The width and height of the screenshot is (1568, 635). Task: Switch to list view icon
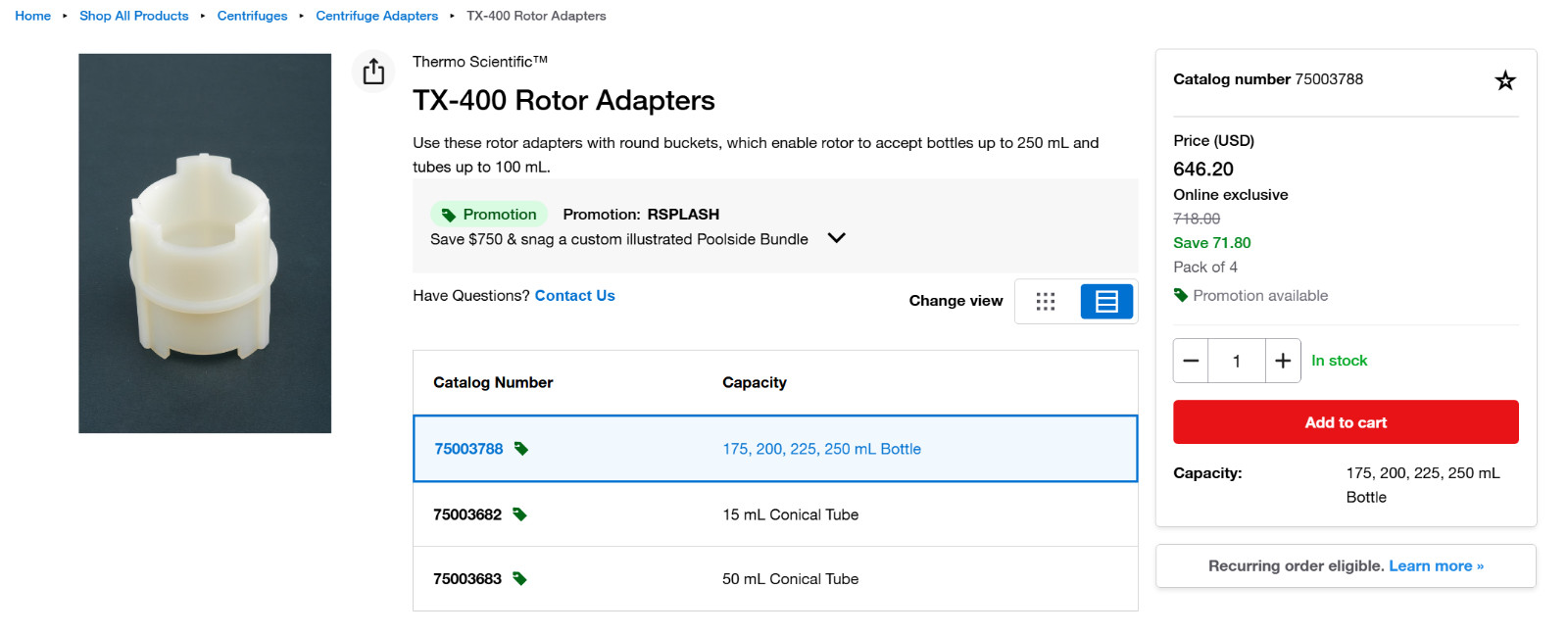point(1106,302)
